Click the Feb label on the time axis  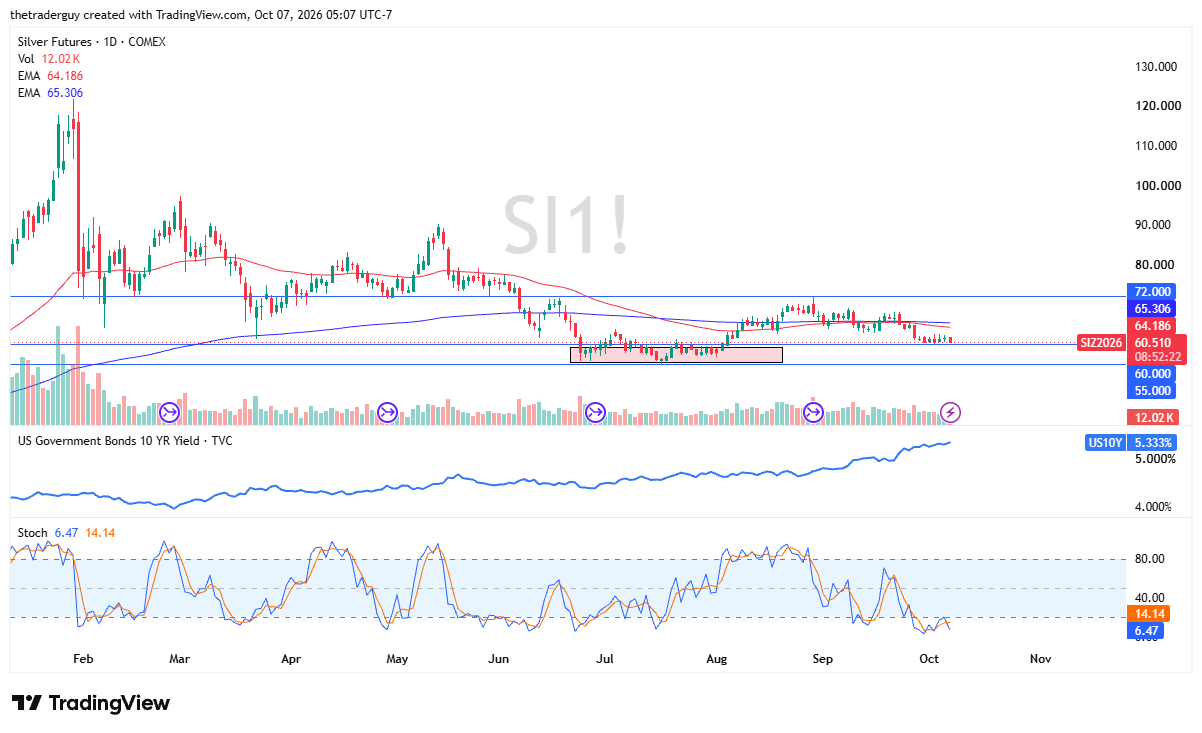(83, 659)
